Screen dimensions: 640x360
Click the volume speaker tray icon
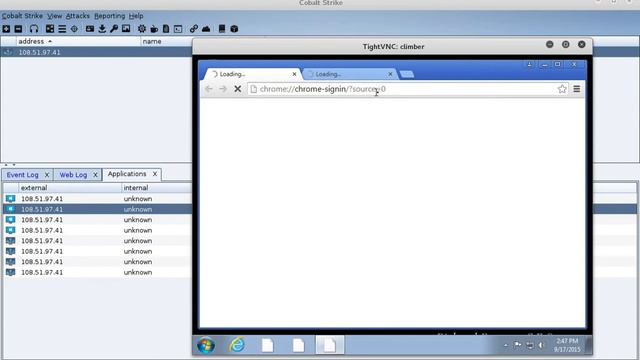(x=541, y=345)
